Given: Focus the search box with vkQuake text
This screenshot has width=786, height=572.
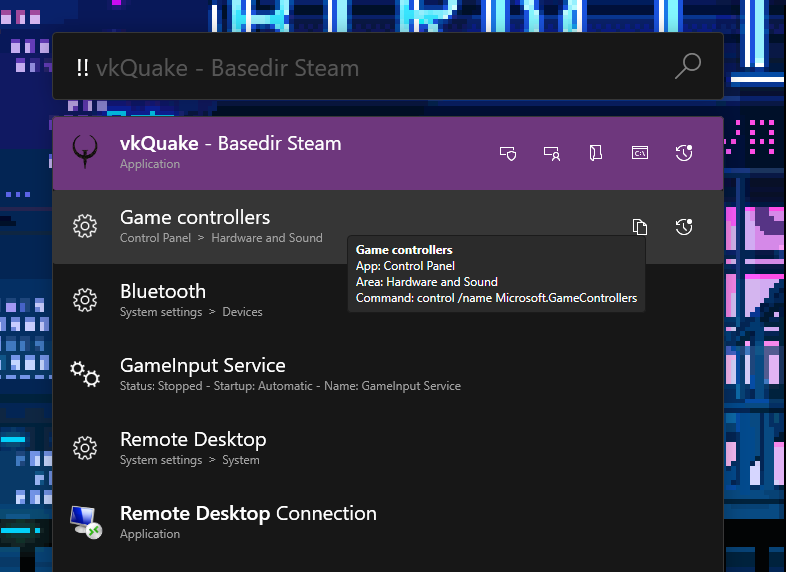Looking at the screenshot, I should coord(388,67).
